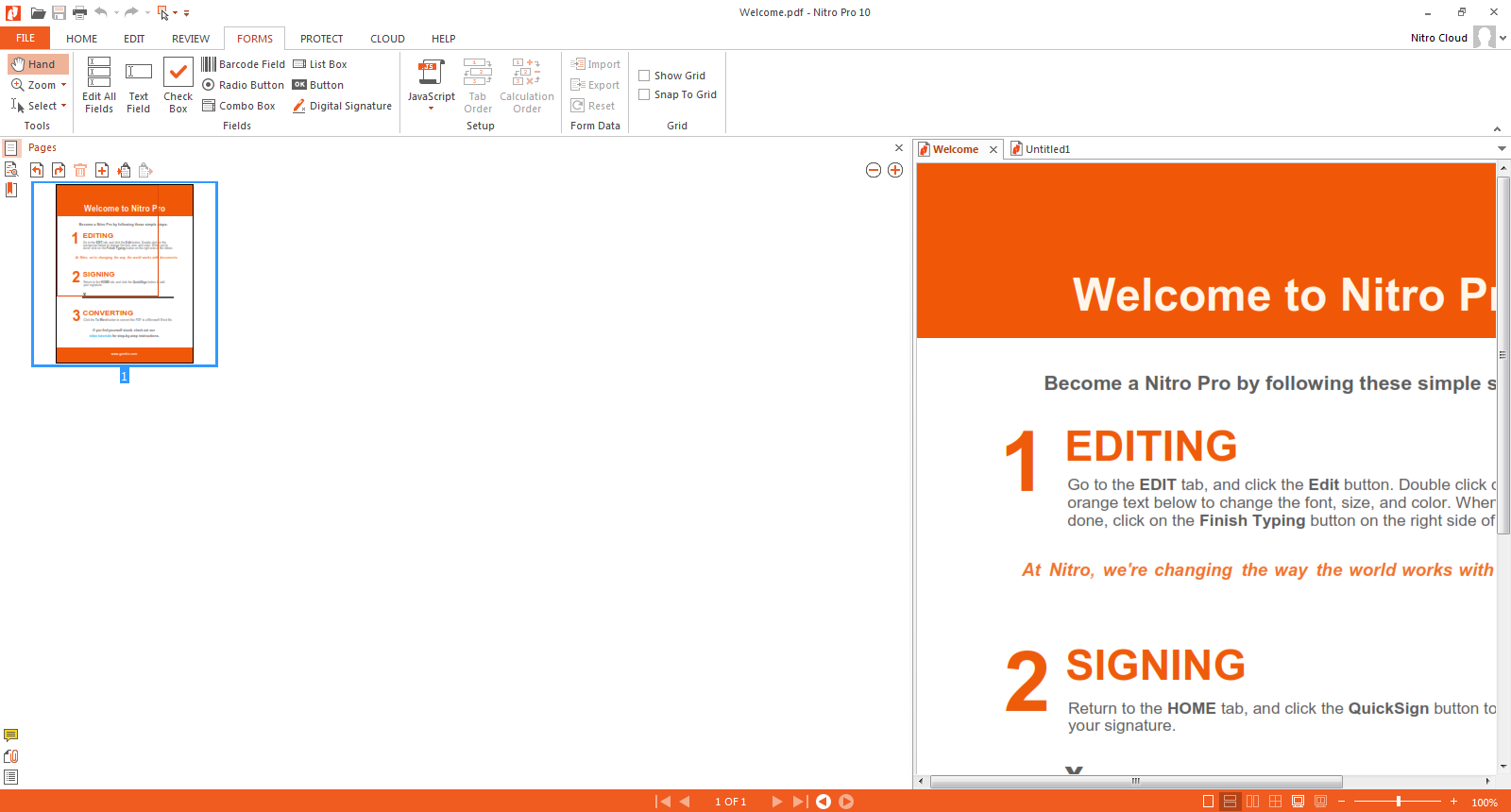The height and width of the screenshot is (812, 1511).
Task: Open the select cursor tool dropdown arrow in quick access
Action: coord(175,13)
